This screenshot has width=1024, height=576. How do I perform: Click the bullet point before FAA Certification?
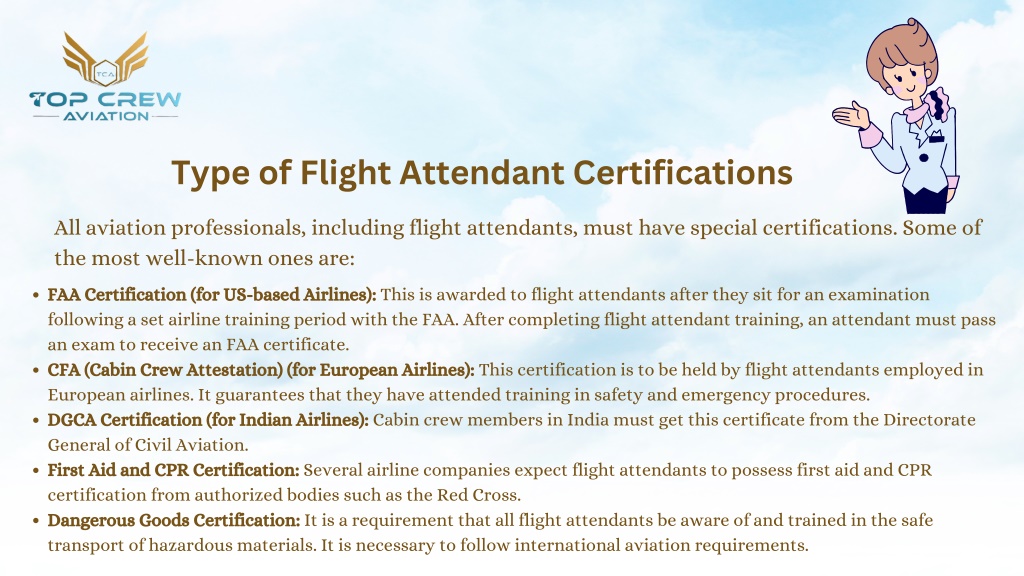36,295
